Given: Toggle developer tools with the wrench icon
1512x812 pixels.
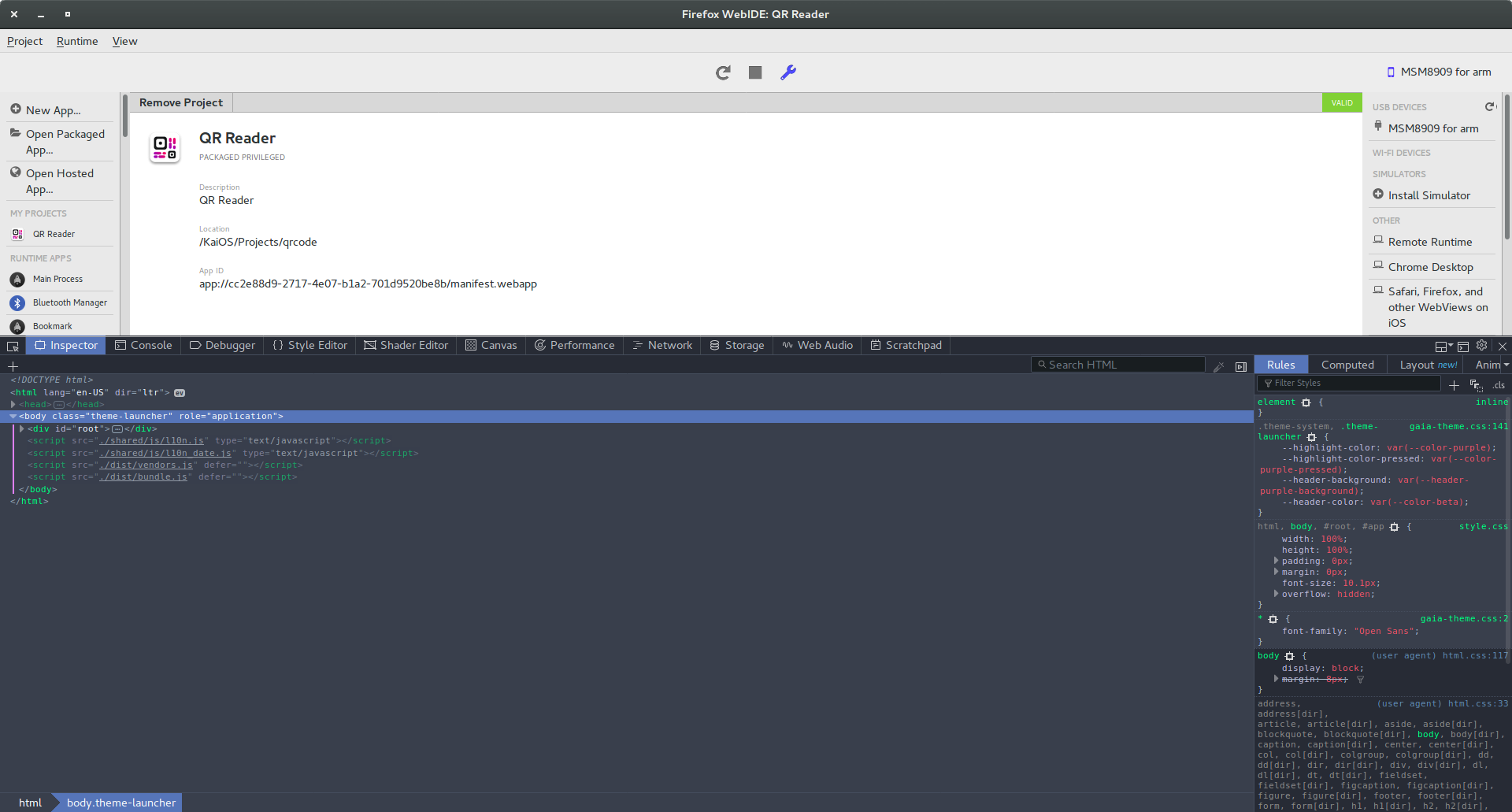Looking at the screenshot, I should click(x=788, y=72).
